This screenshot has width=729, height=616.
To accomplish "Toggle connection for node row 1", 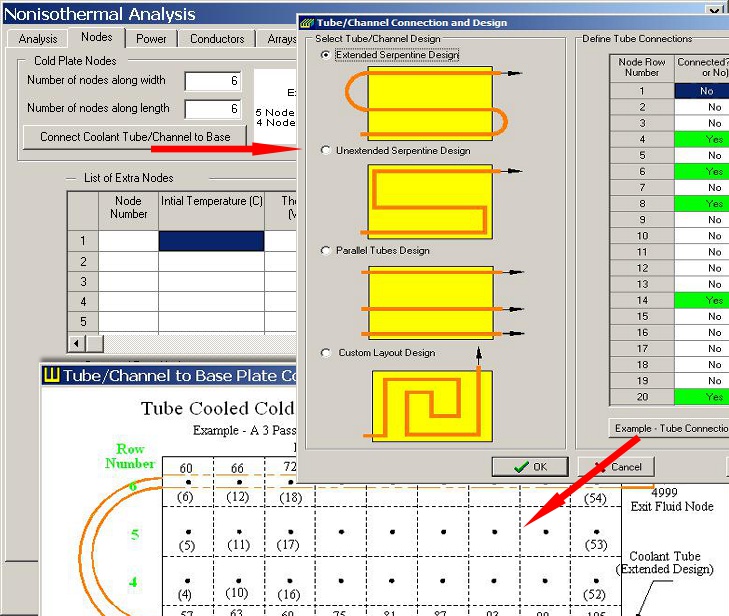I will pos(702,91).
